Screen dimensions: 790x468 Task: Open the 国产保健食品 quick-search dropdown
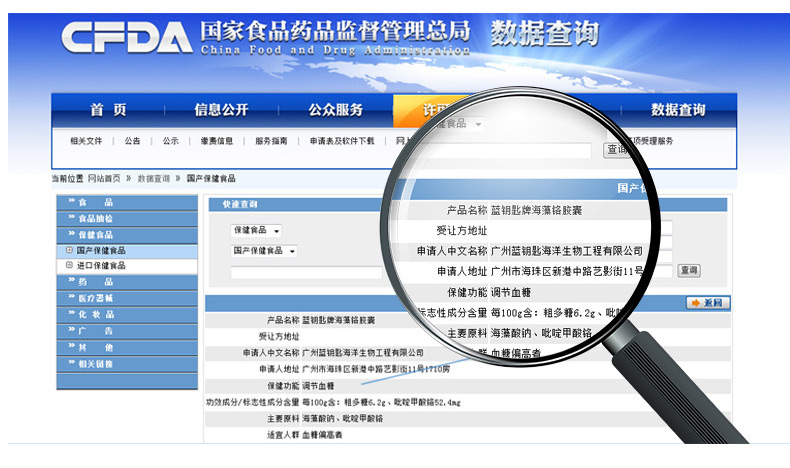point(264,251)
